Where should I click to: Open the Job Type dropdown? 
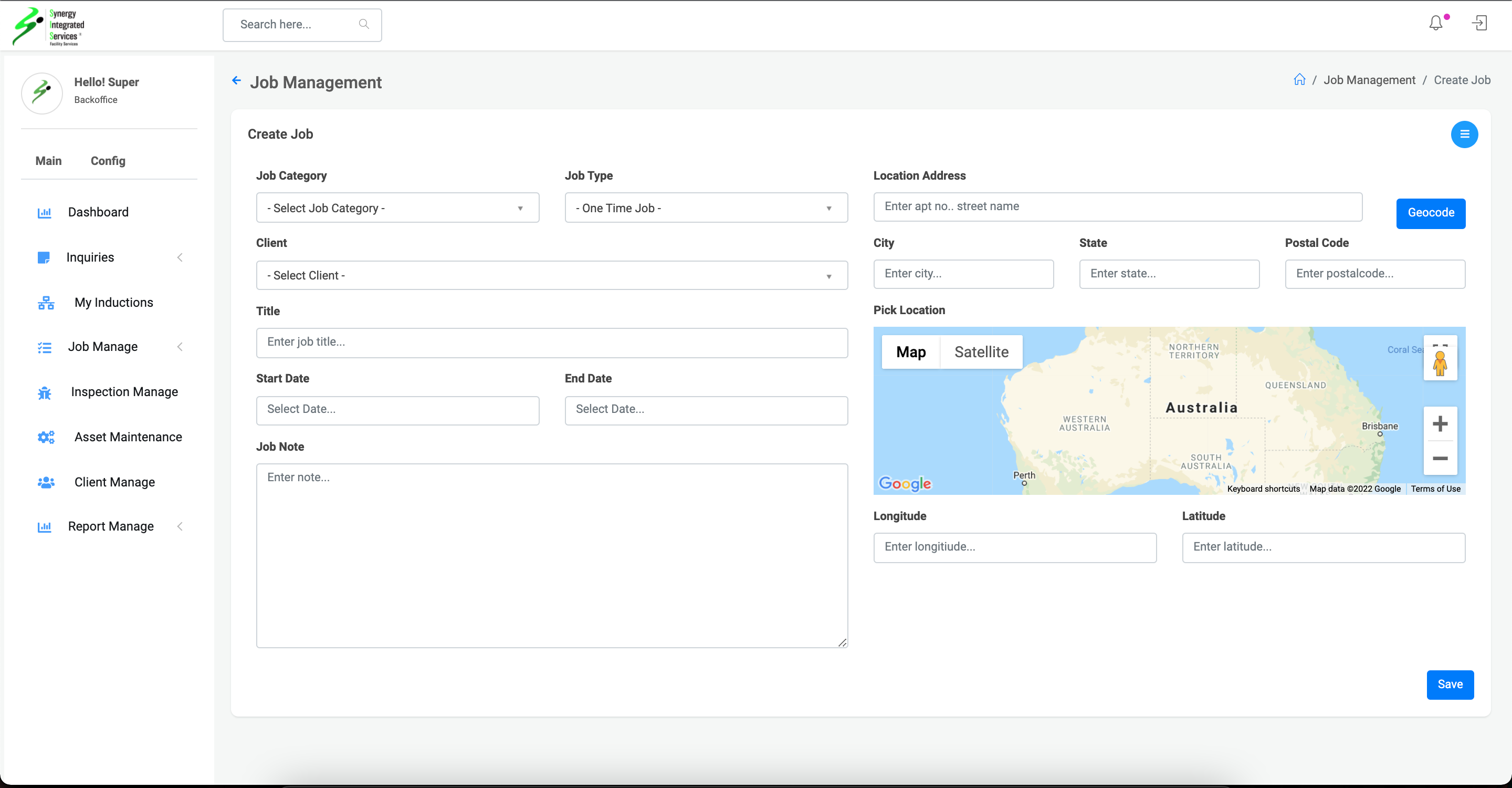[706, 208]
